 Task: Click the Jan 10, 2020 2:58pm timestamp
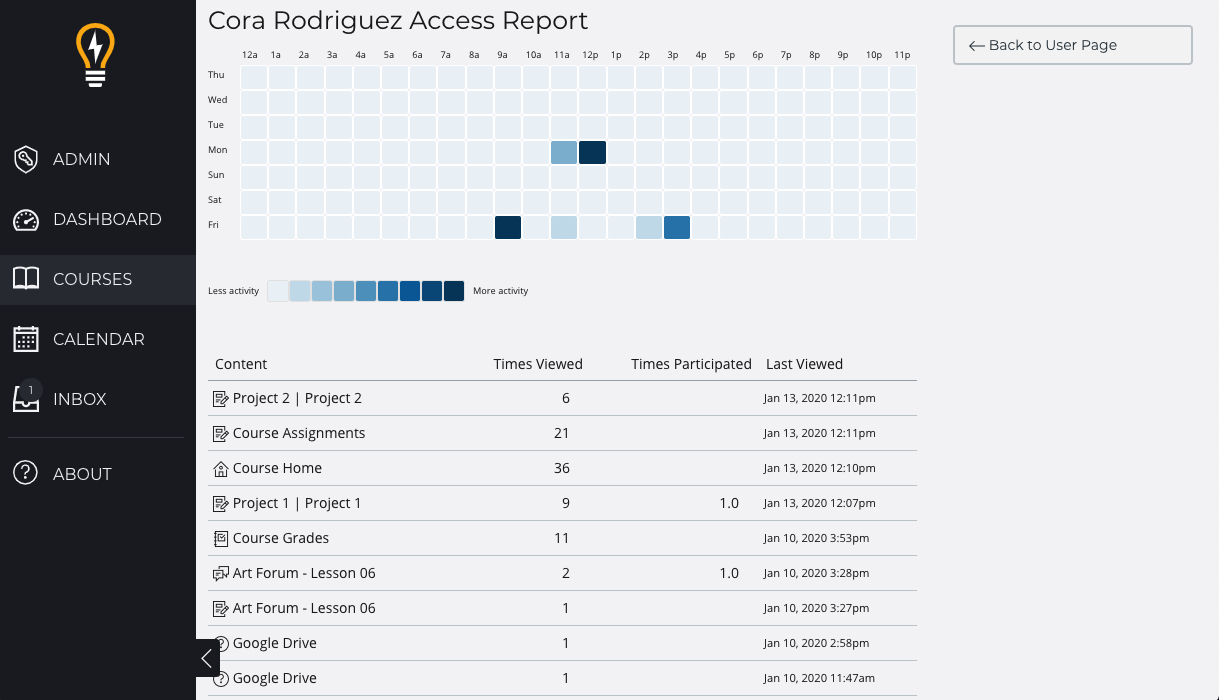click(x=816, y=643)
